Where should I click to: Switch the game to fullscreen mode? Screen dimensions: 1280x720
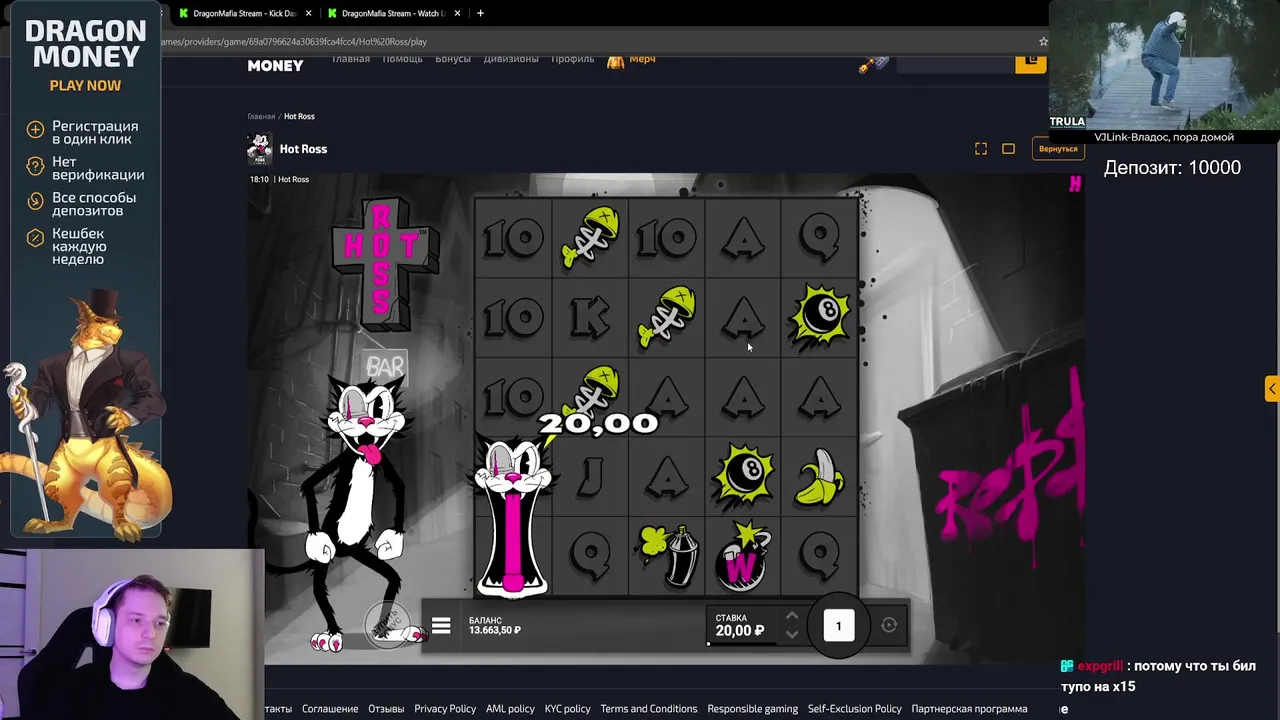[981, 149]
